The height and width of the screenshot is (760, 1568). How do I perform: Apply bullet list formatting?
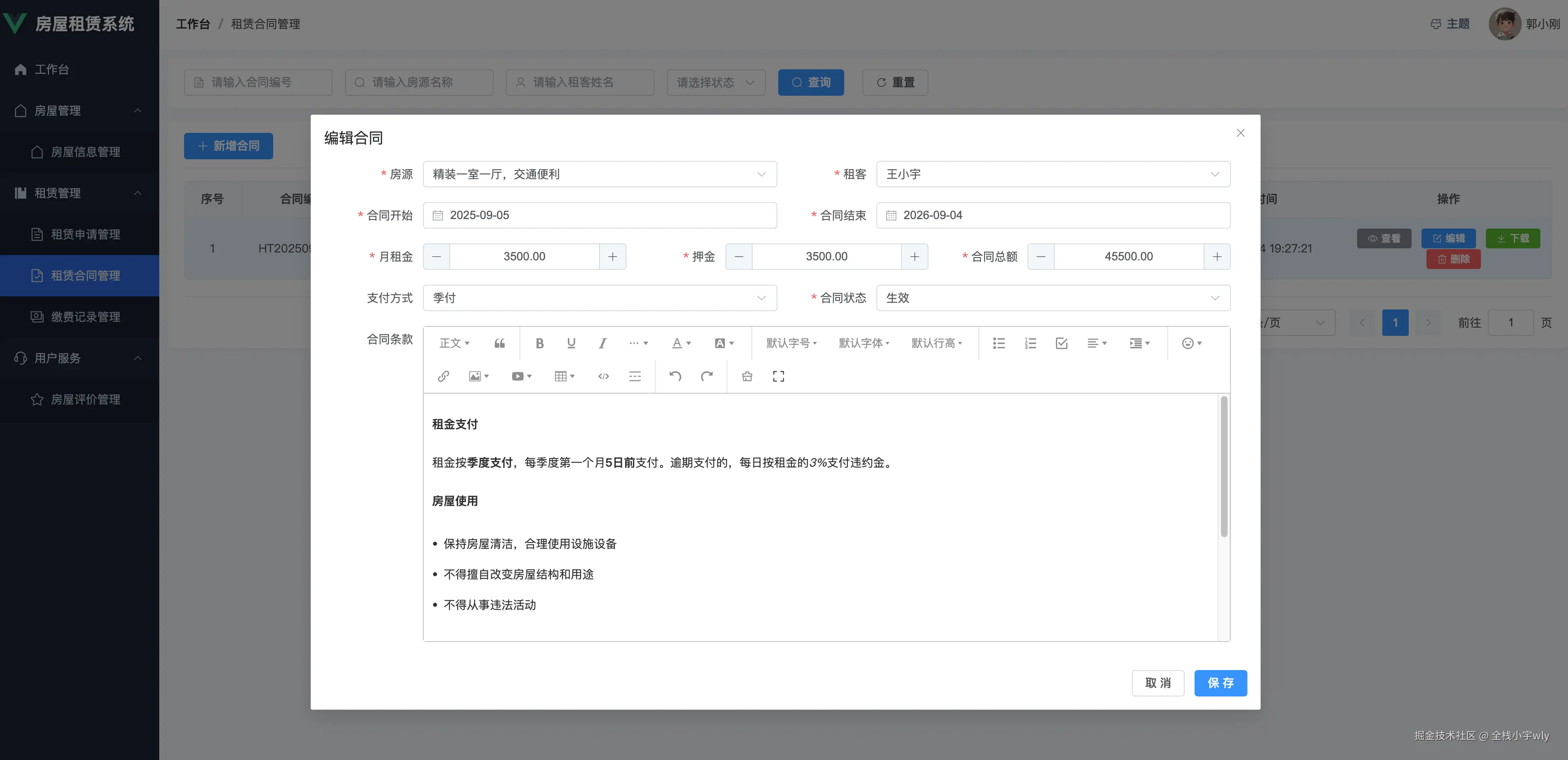(999, 343)
